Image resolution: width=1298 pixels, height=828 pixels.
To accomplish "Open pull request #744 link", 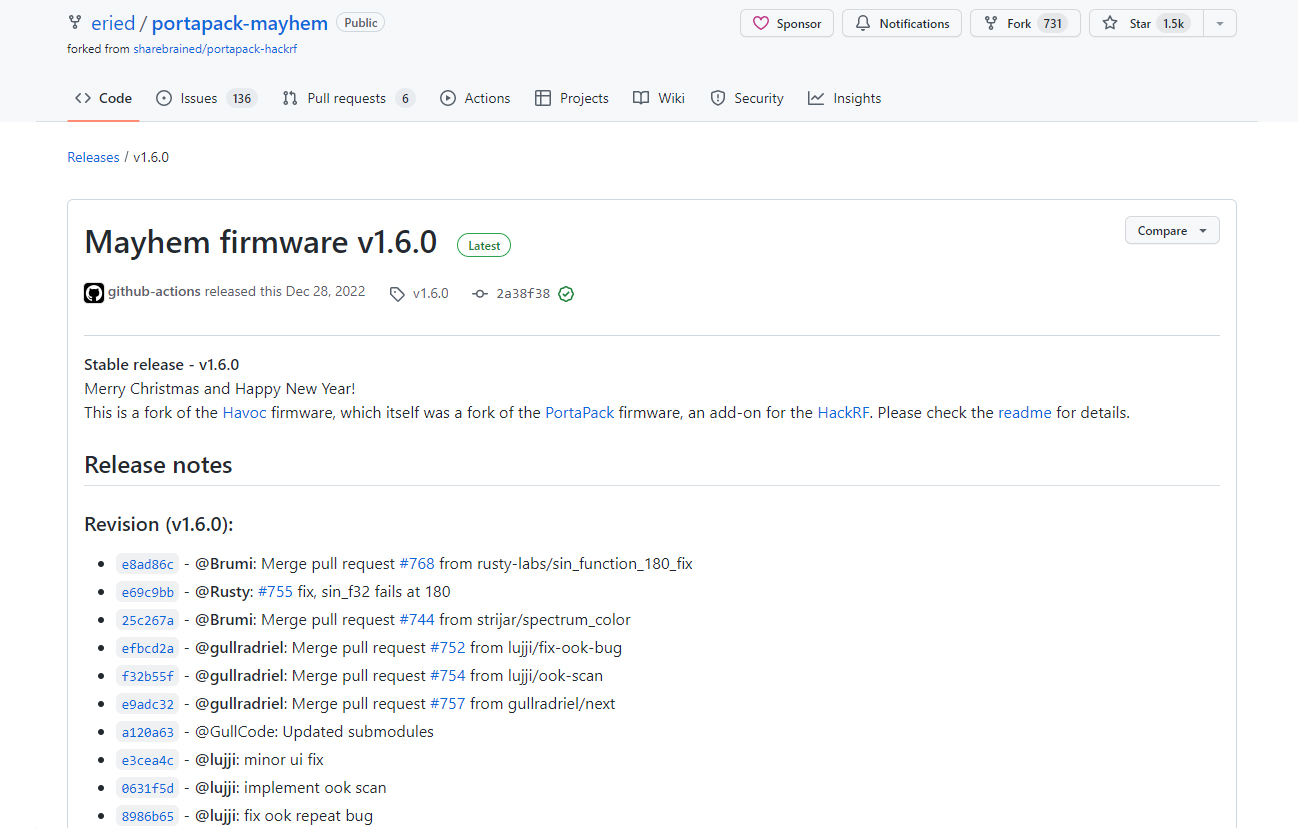I will click(417, 619).
